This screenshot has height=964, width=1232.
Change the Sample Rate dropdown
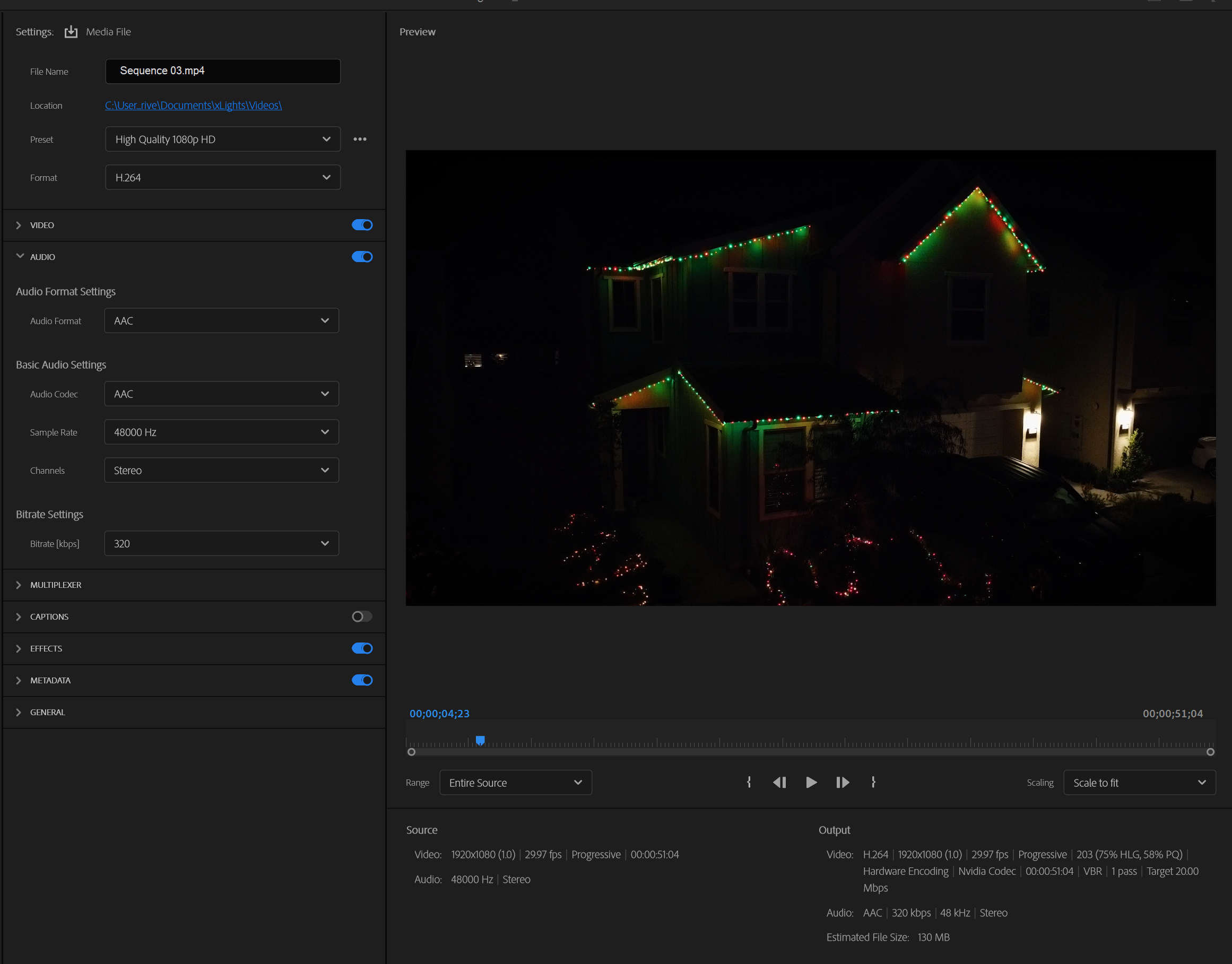tap(221, 432)
